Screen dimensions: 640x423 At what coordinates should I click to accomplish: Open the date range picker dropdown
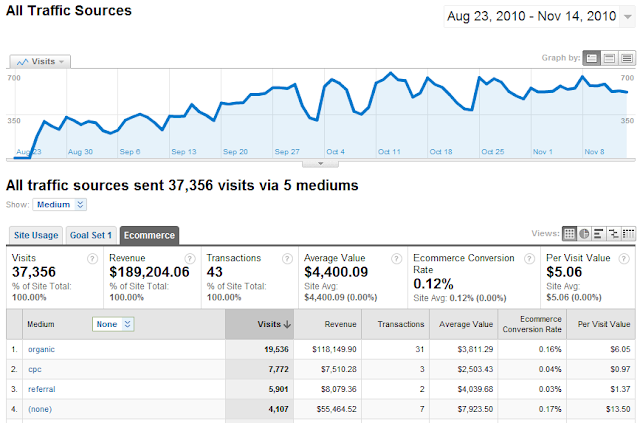pos(628,17)
